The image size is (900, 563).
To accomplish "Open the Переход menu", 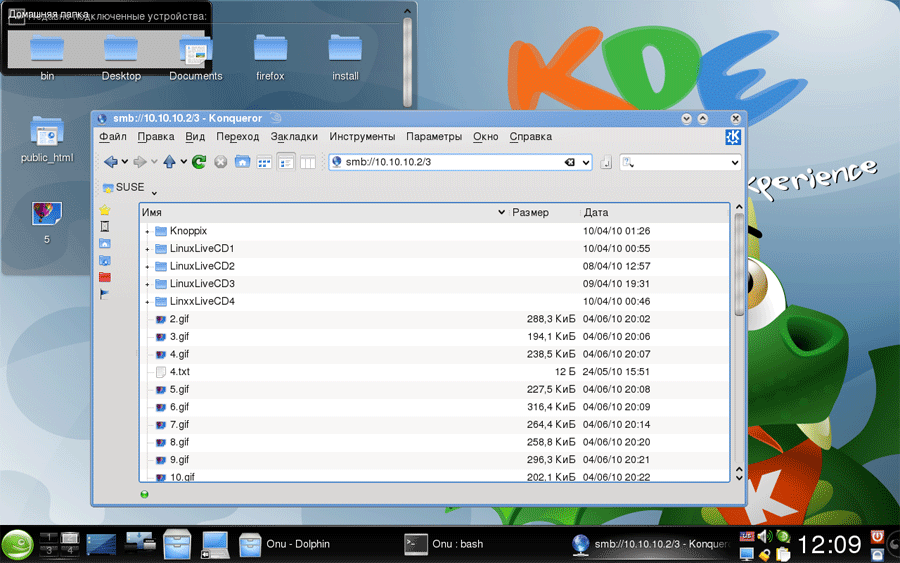I will 238,137.
